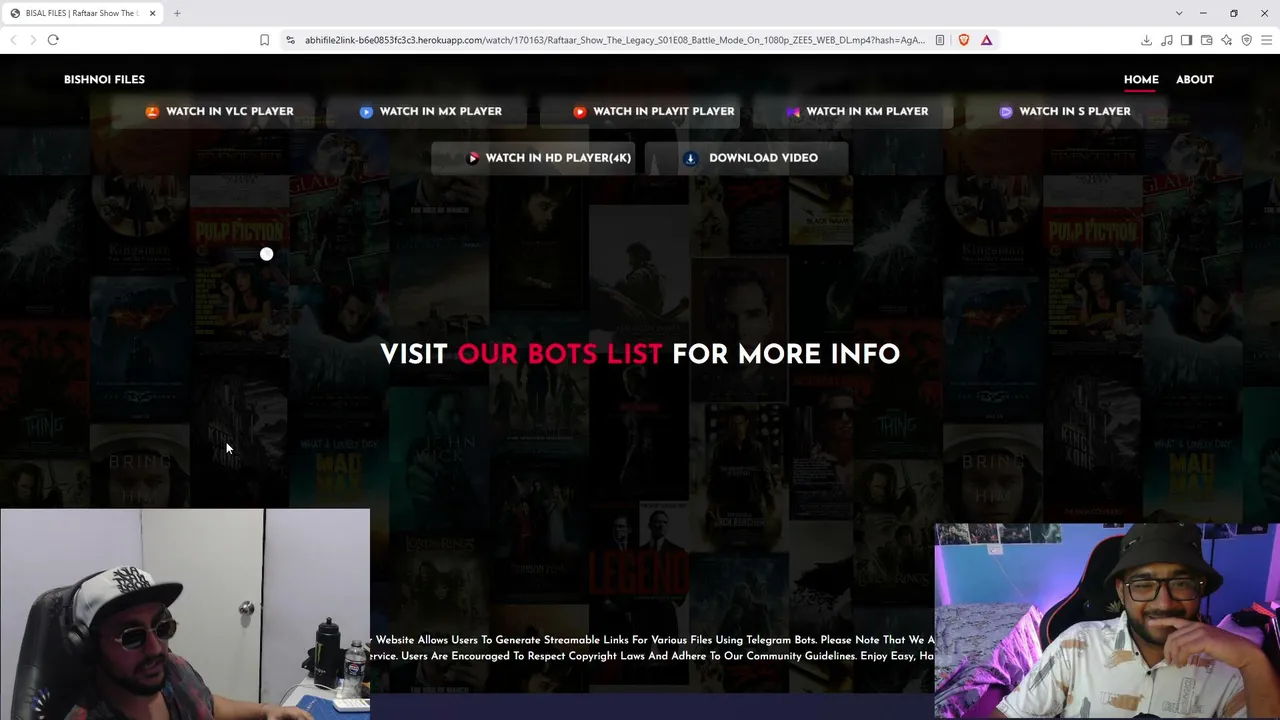This screenshot has height=720, width=1280.
Task: View site information icon beside the URL
Action: tap(290, 40)
